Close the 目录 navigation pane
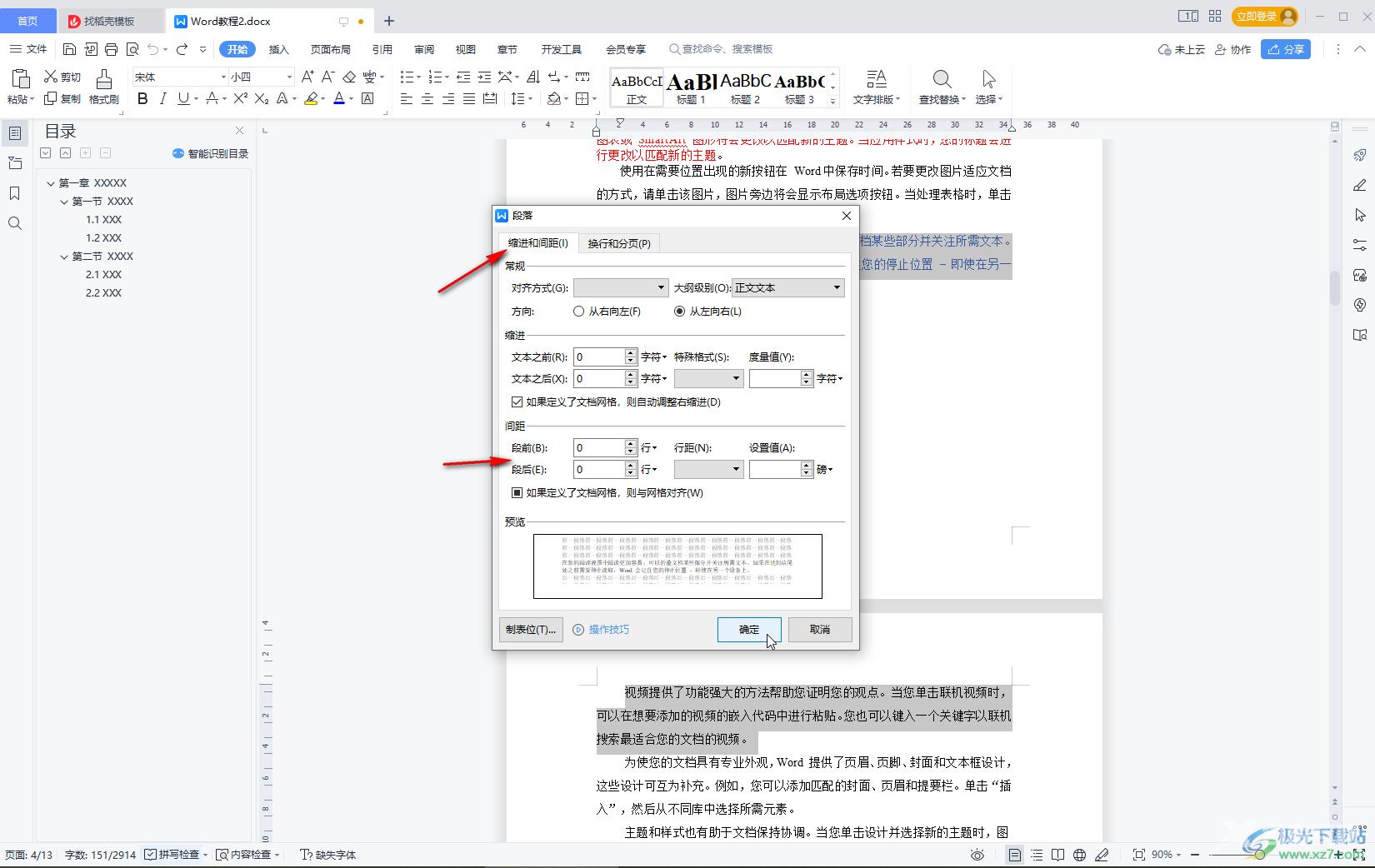 click(240, 131)
